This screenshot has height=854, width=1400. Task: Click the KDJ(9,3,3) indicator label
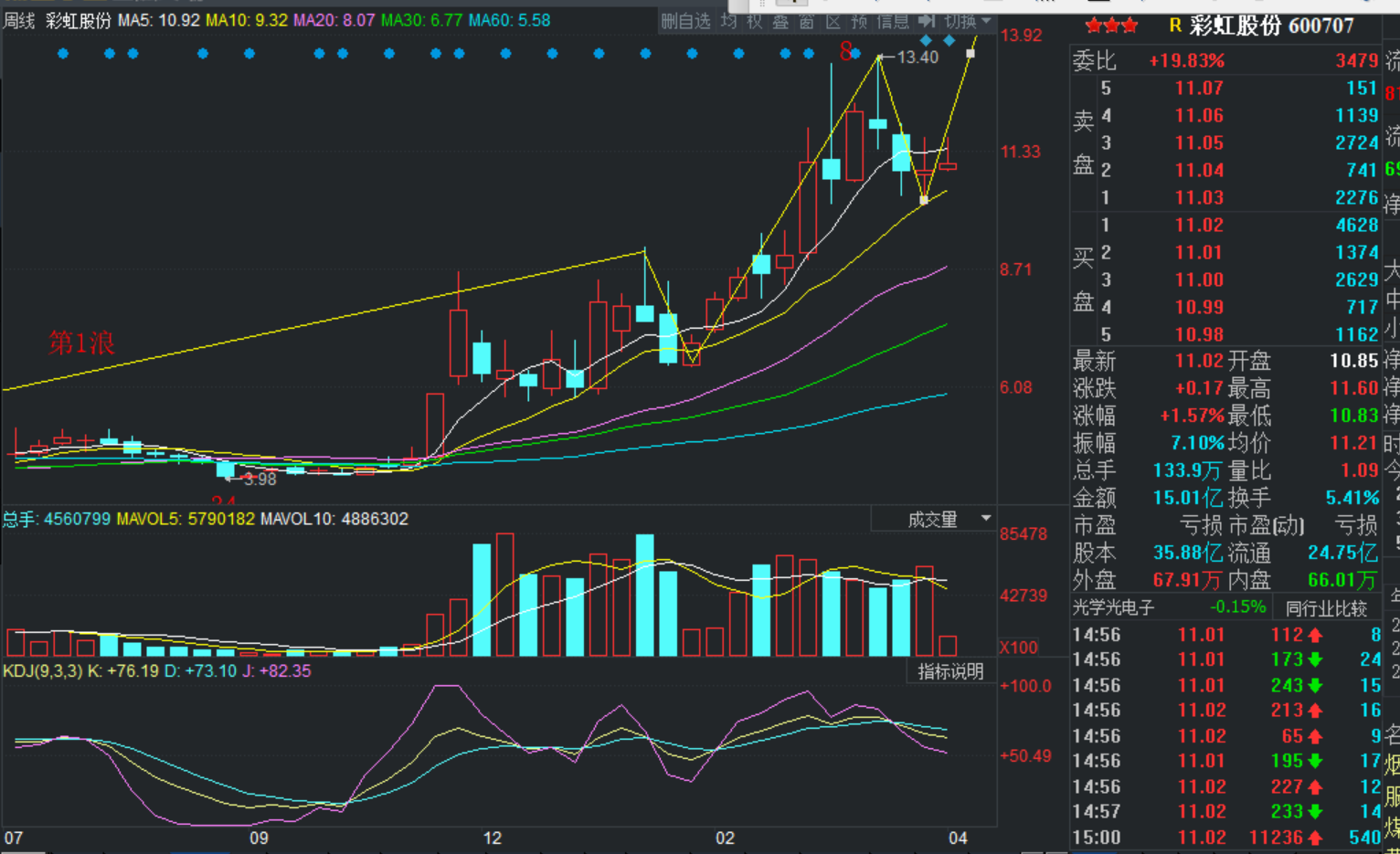[x=43, y=671]
